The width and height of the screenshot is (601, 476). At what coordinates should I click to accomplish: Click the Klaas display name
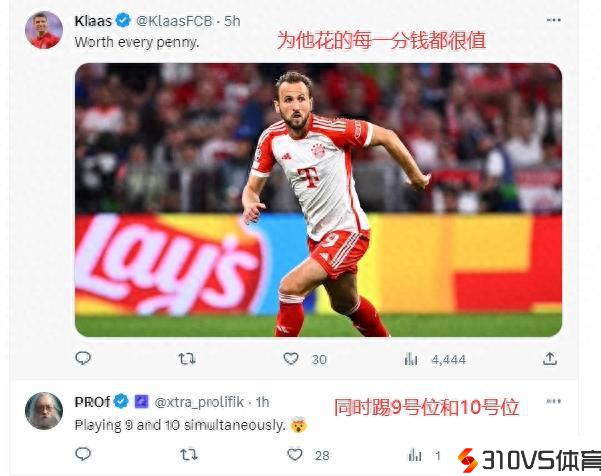93,21
